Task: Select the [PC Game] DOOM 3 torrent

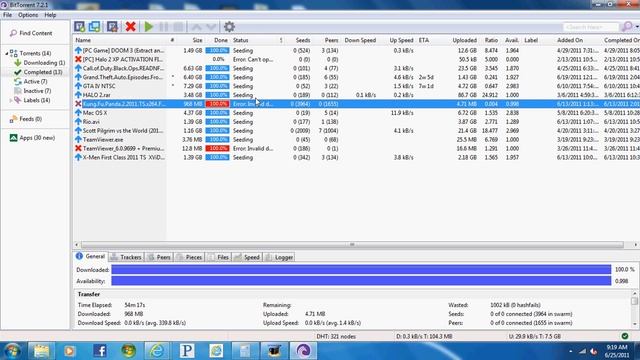Action: [x=123, y=51]
